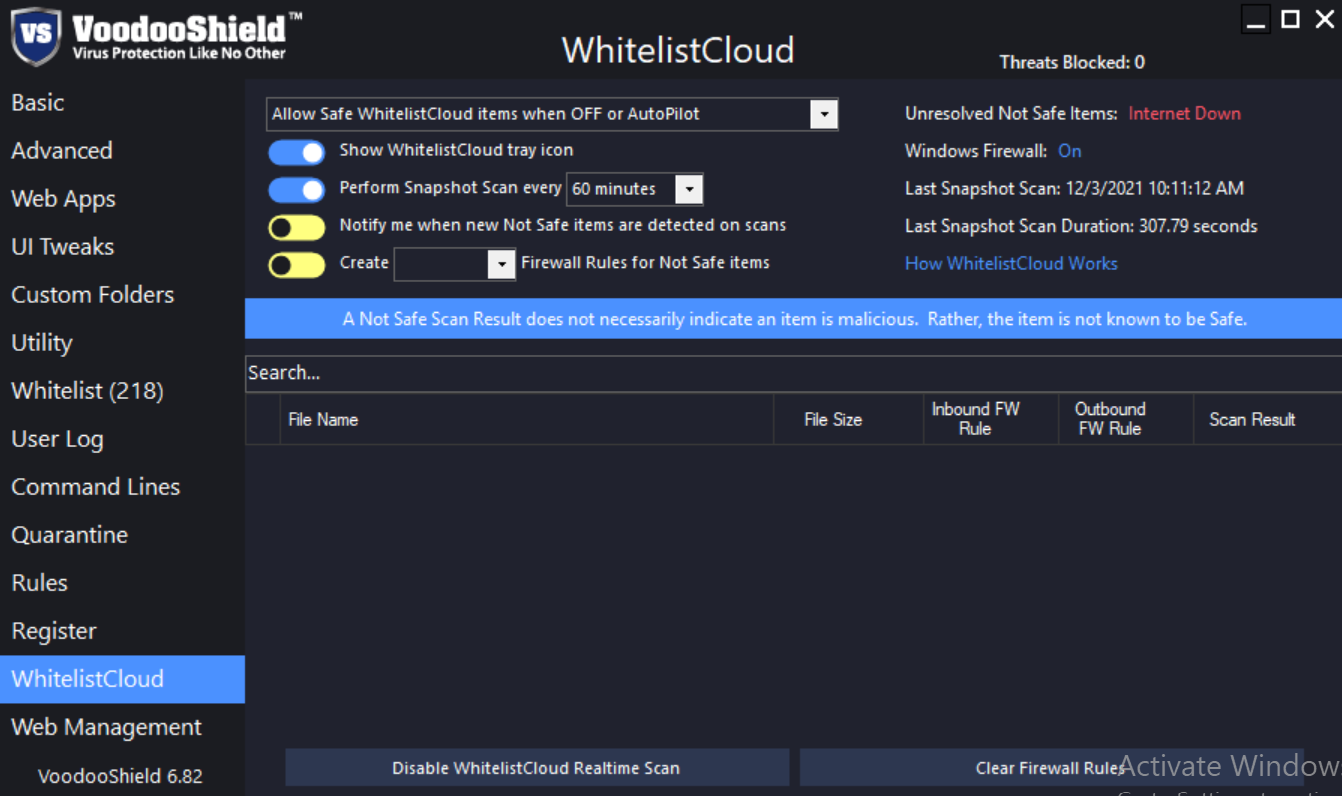View the Whitelist (218) tab

pos(122,391)
